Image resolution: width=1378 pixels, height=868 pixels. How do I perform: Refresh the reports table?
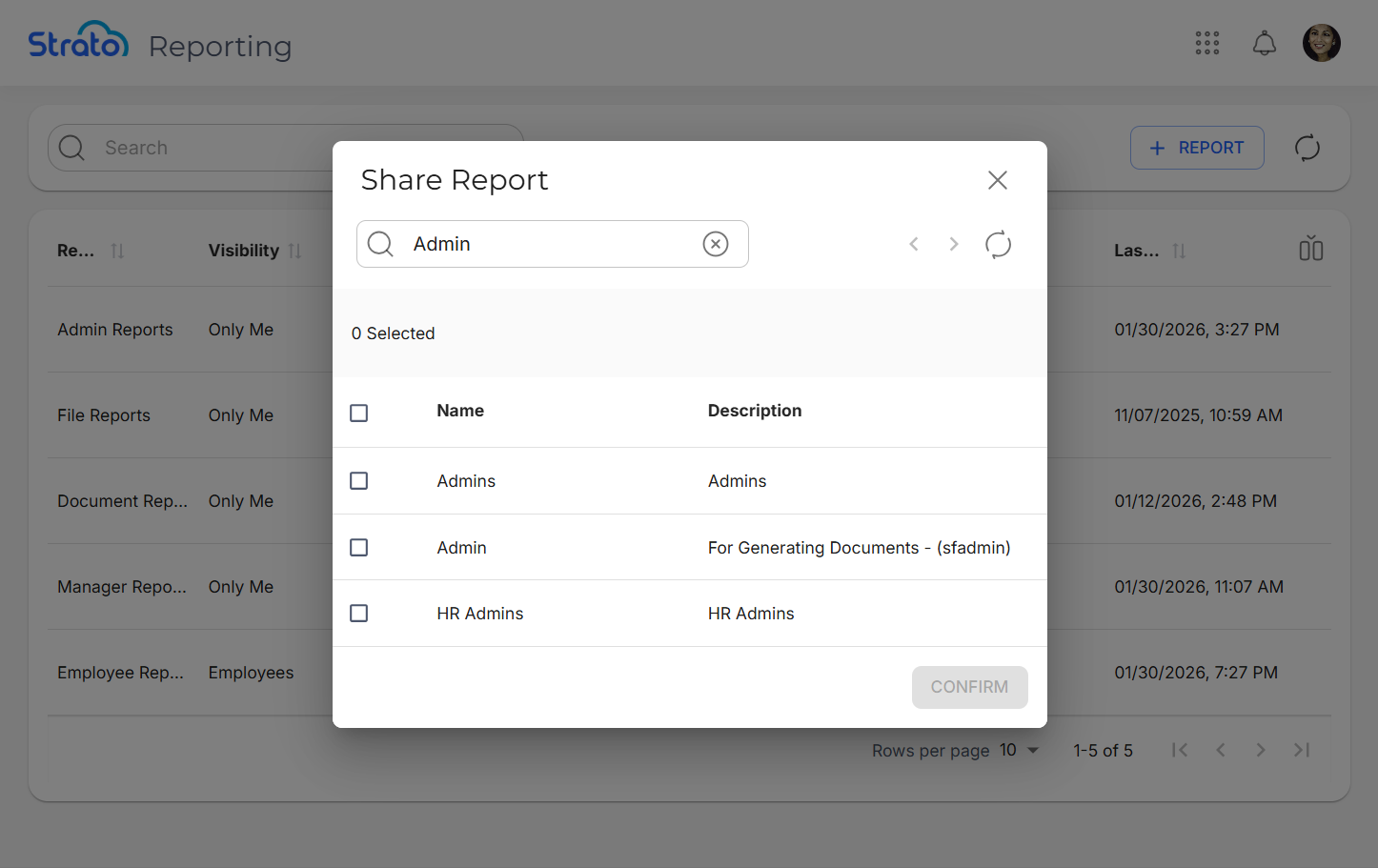tap(1307, 148)
